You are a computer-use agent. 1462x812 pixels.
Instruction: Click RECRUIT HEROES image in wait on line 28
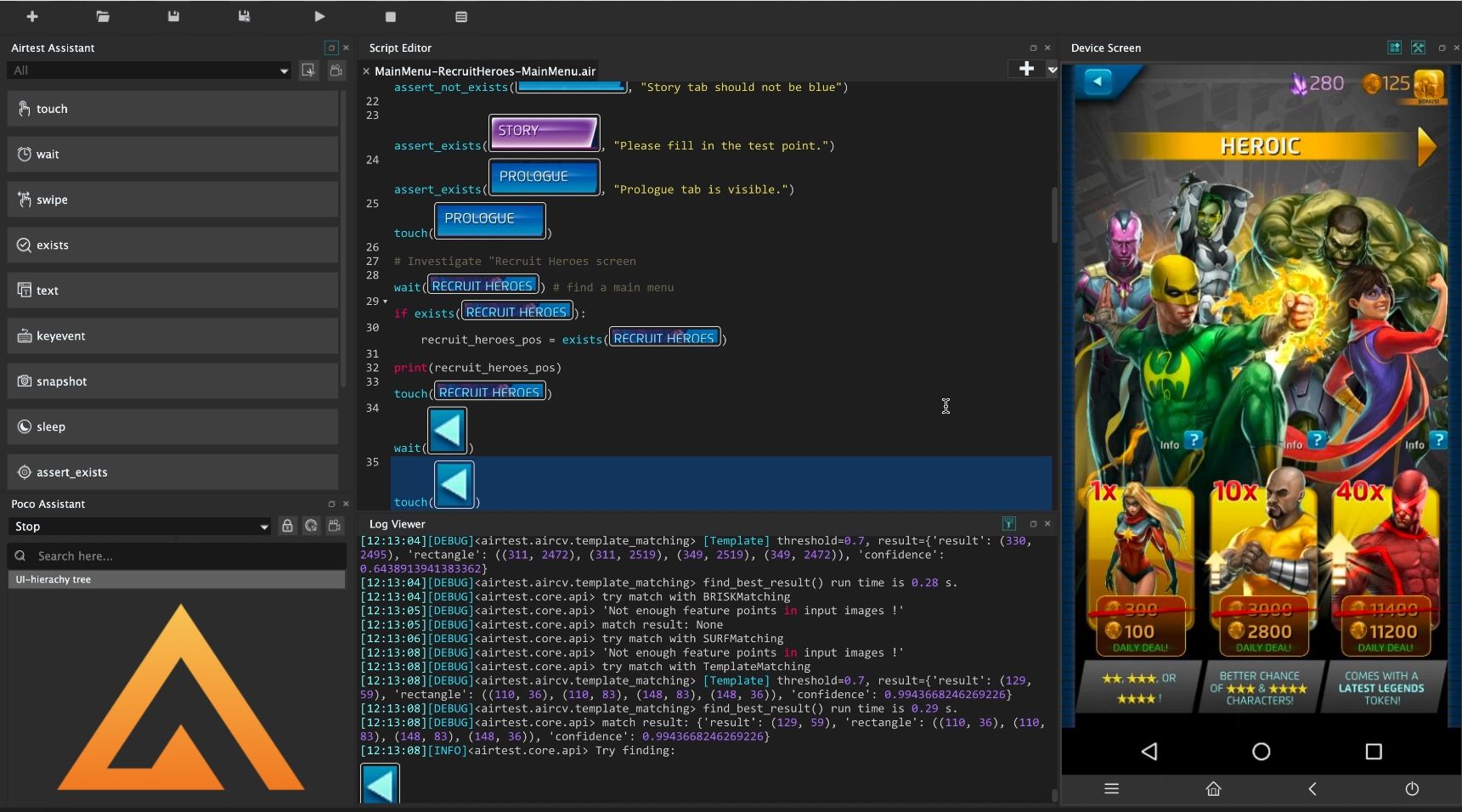483,285
